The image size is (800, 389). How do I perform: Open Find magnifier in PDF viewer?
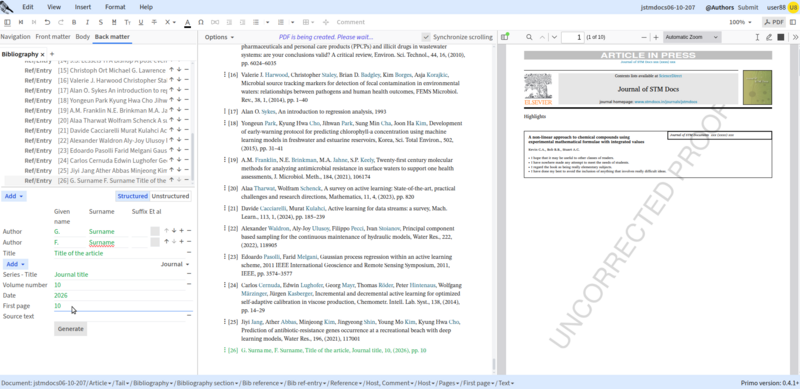(529, 37)
